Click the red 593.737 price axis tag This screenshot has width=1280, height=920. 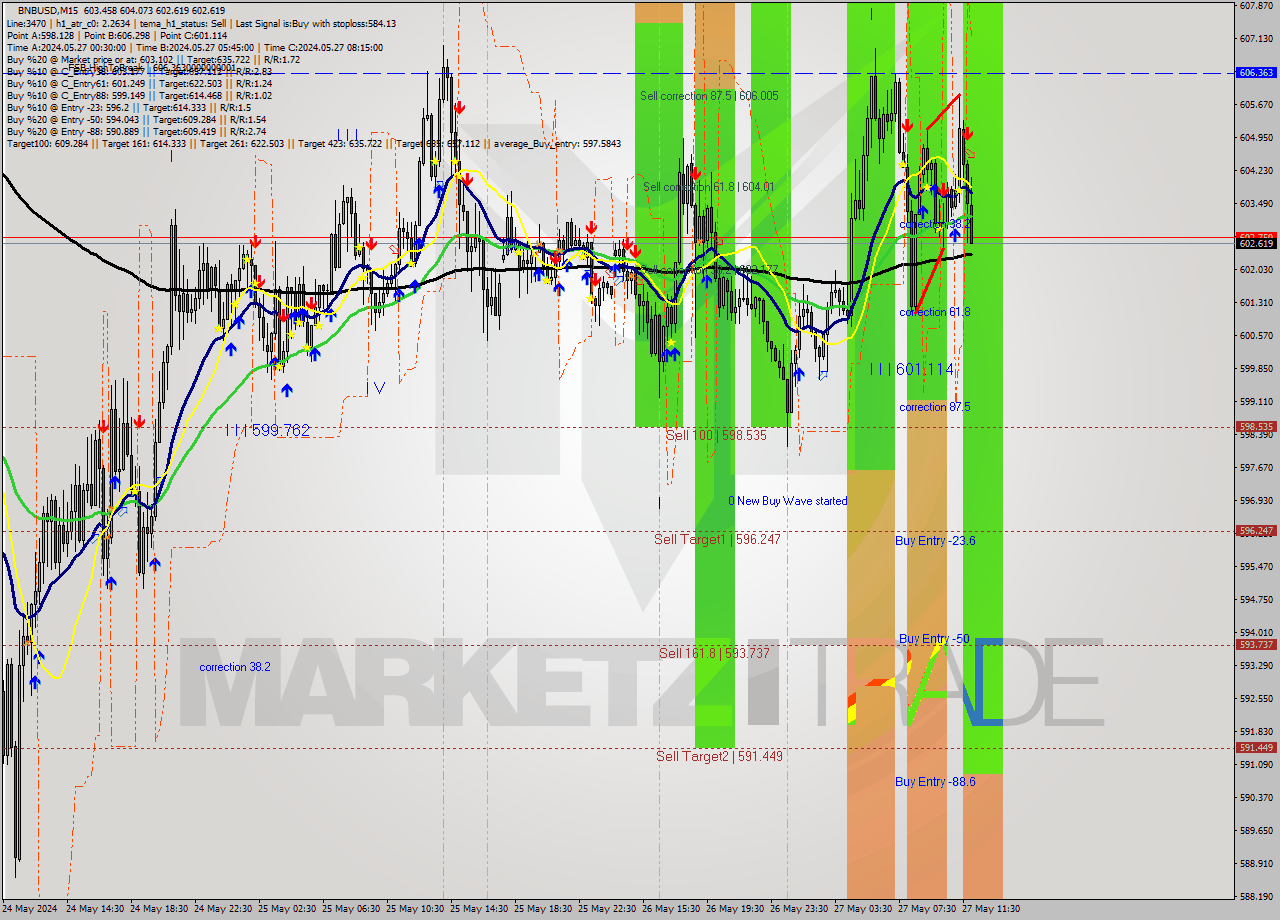[x=1256, y=645]
